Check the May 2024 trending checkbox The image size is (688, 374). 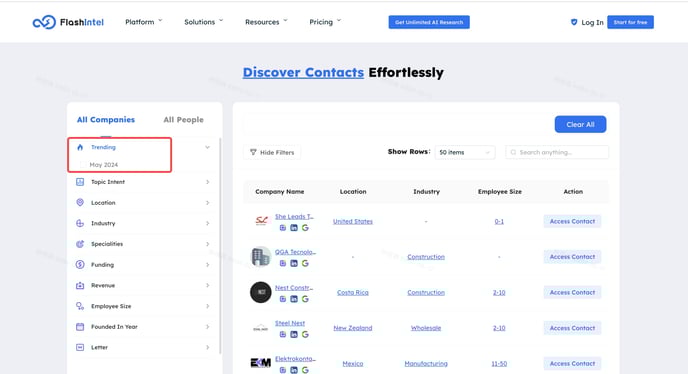[83, 165]
